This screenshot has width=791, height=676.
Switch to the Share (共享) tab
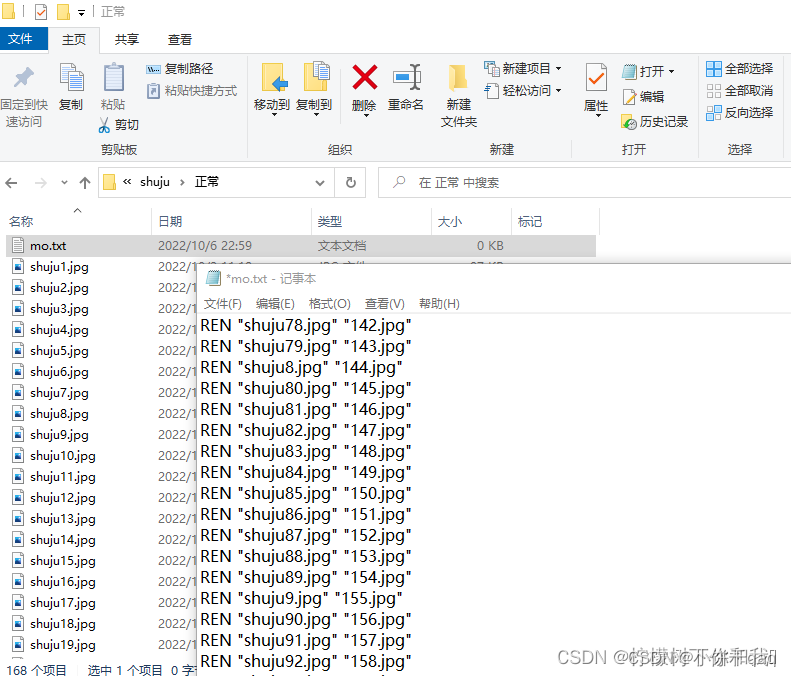click(127, 39)
